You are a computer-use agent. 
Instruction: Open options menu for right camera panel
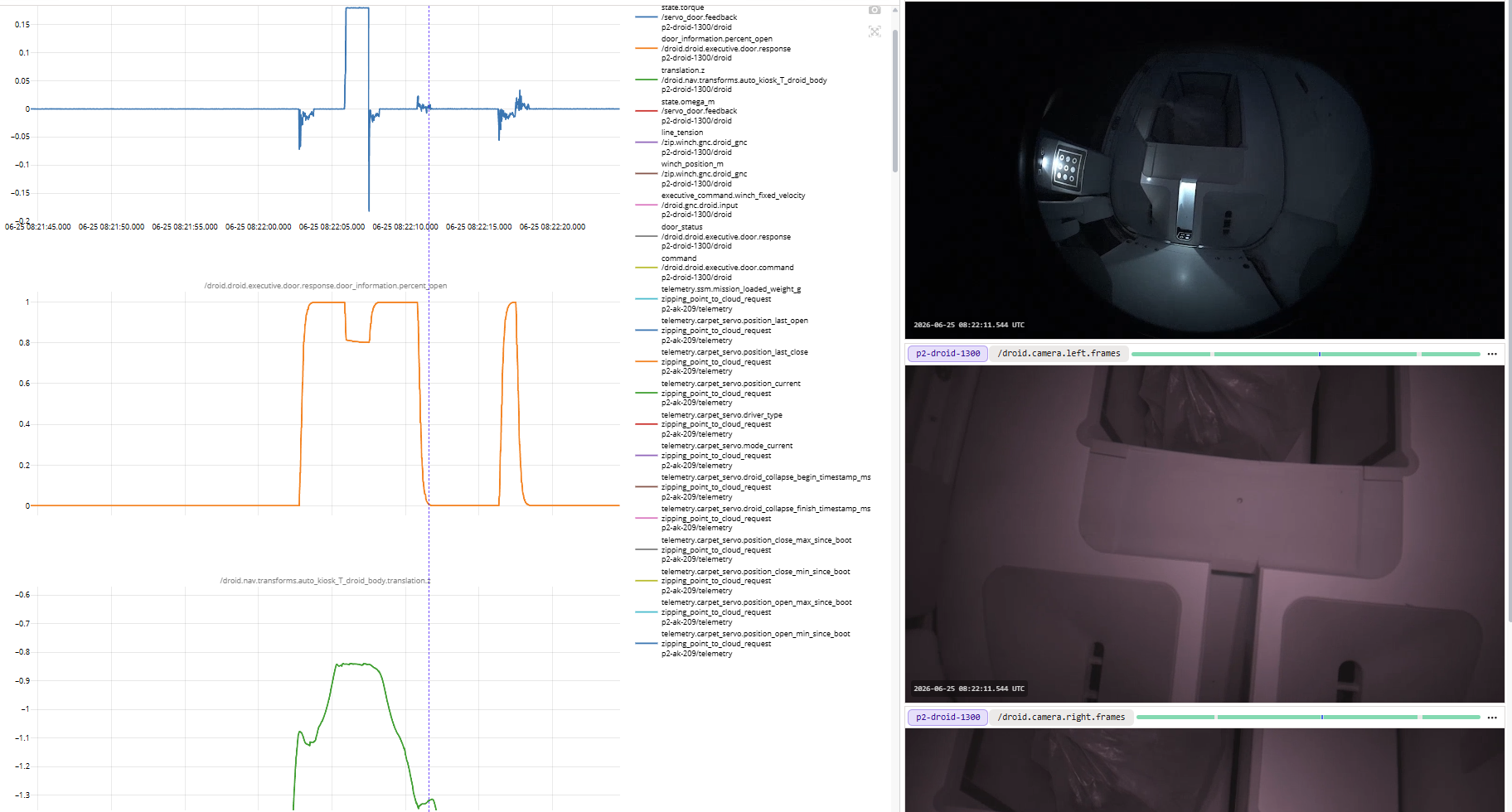pyautogui.click(x=1492, y=718)
